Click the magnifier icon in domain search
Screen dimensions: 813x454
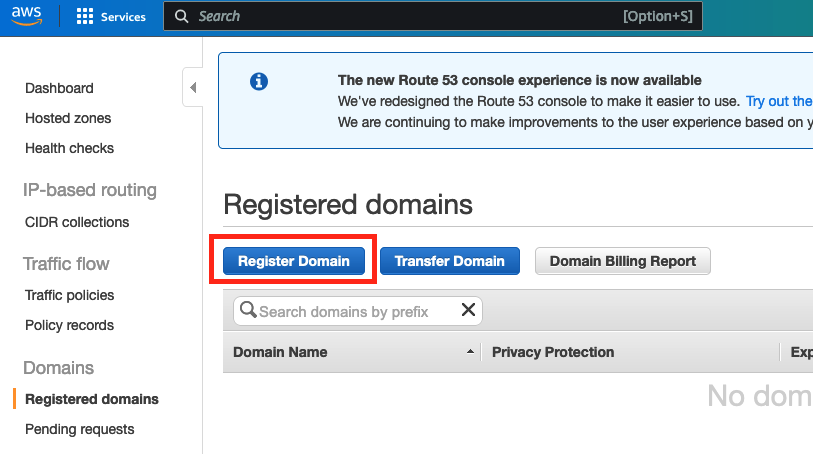tap(248, 310)
